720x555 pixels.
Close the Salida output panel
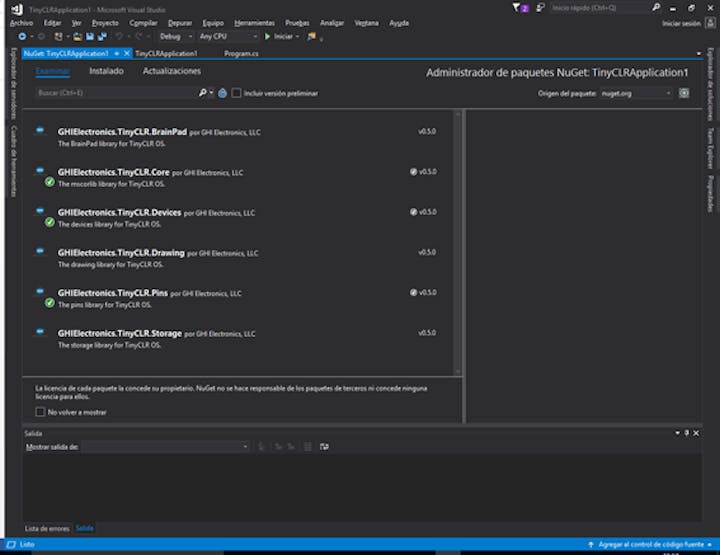pos(696,433)
